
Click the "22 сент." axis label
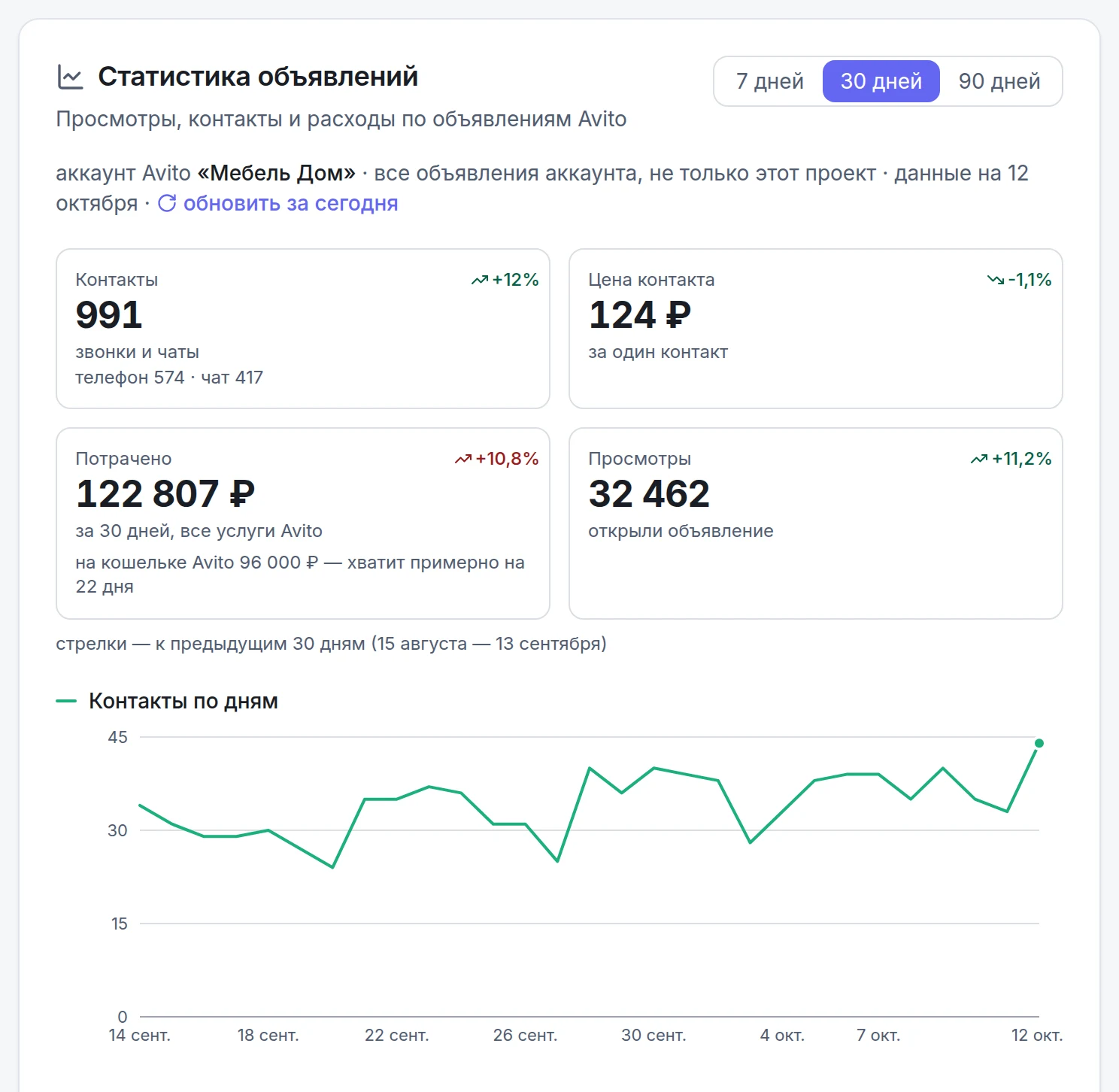click(397, 1036)
